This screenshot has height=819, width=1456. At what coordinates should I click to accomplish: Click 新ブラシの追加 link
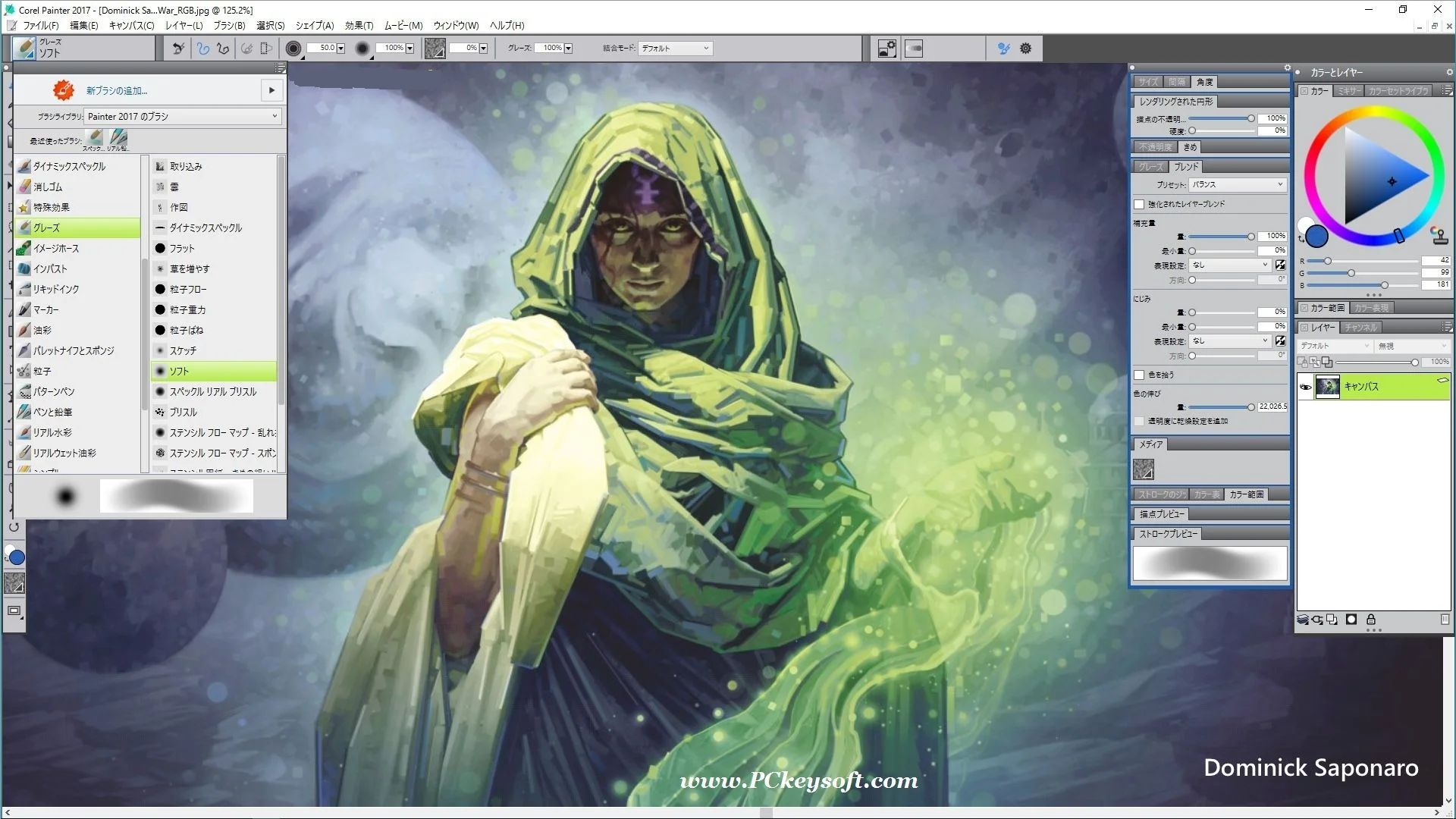117,90
